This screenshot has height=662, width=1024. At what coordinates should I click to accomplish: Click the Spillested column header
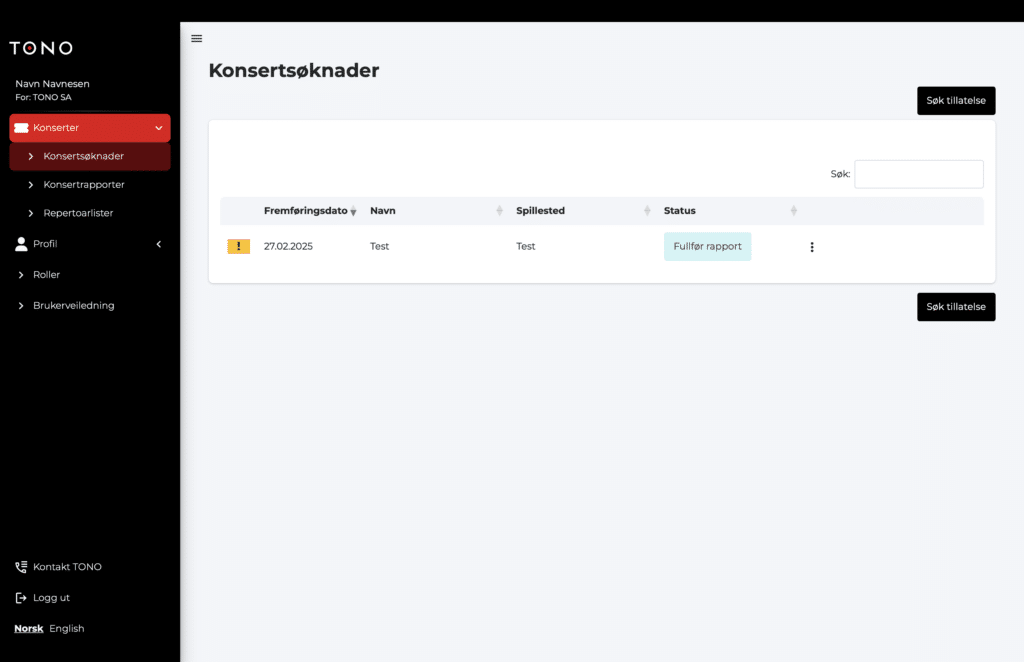[x=540, y=210]
